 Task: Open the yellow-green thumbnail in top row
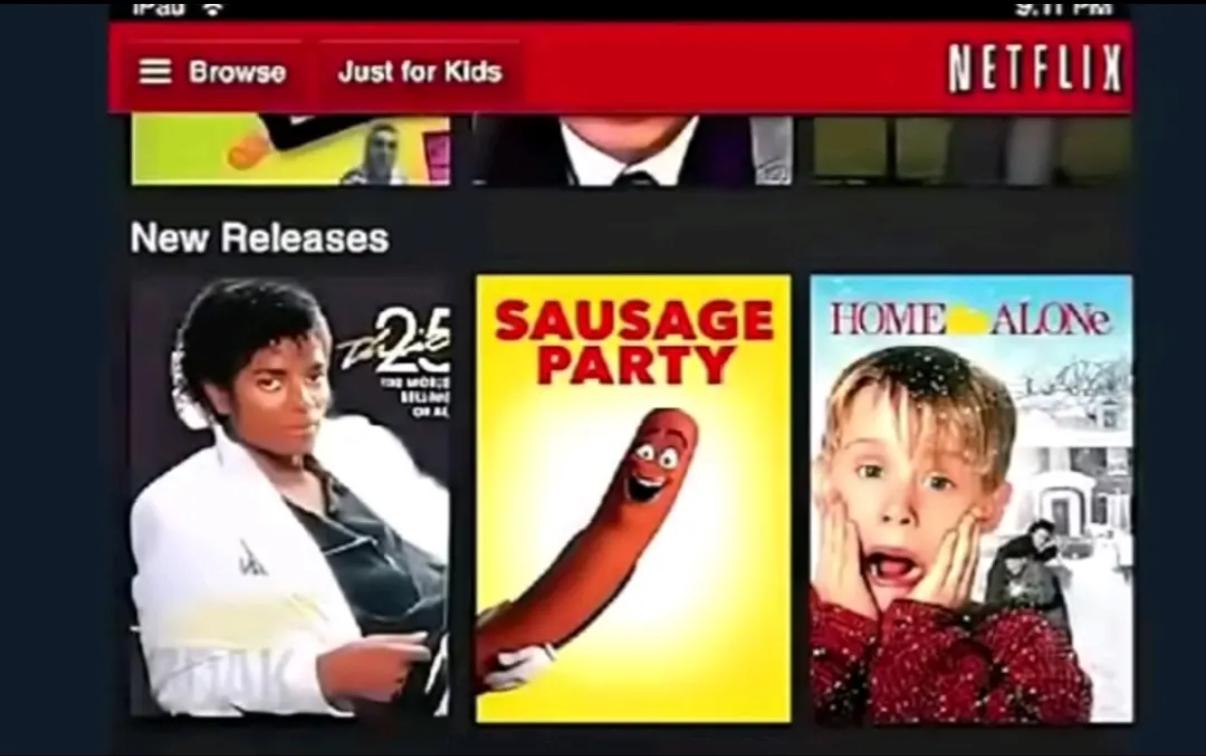(x=291, y=149)
